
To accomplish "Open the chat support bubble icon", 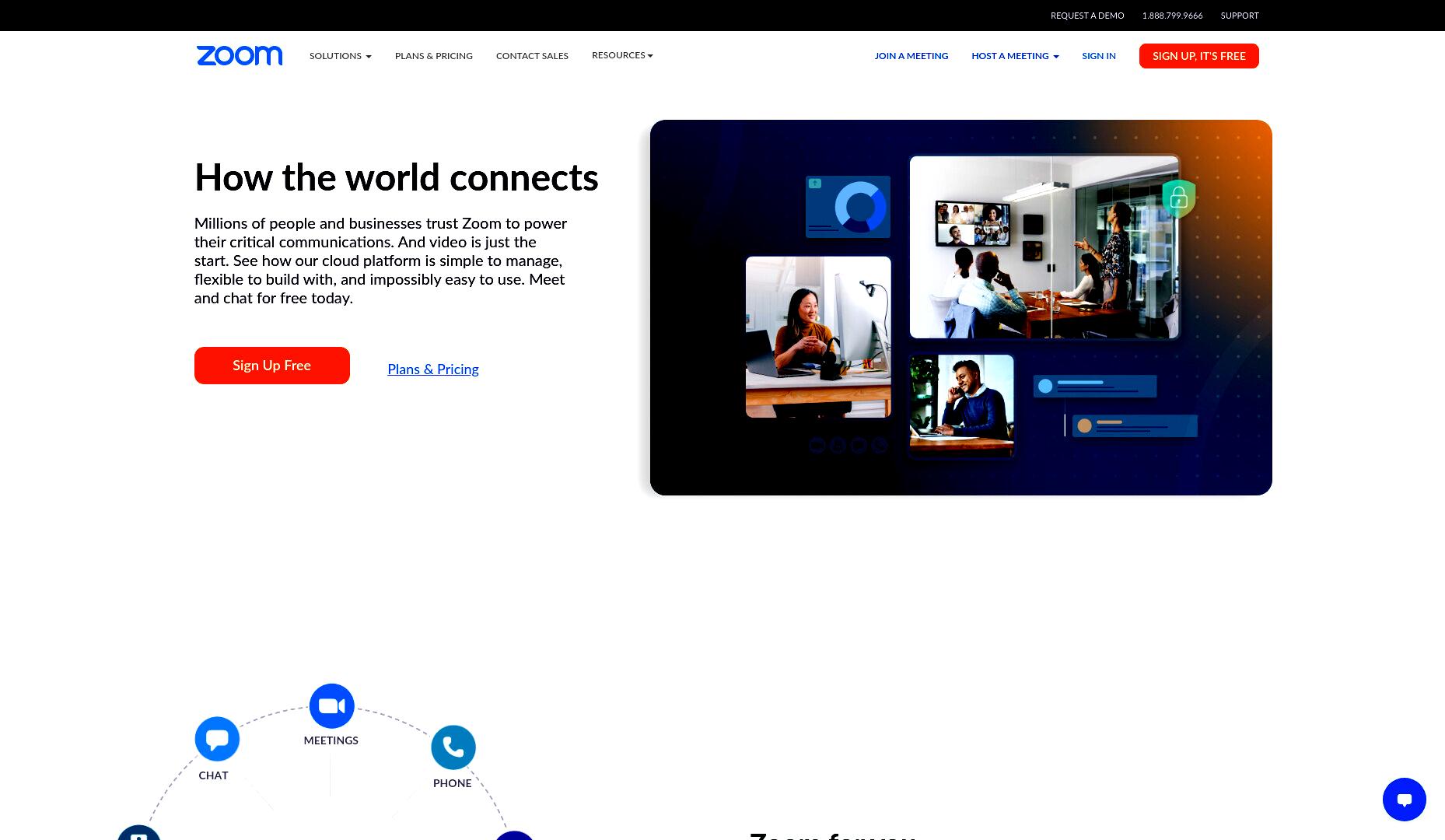I will 1404,799.
